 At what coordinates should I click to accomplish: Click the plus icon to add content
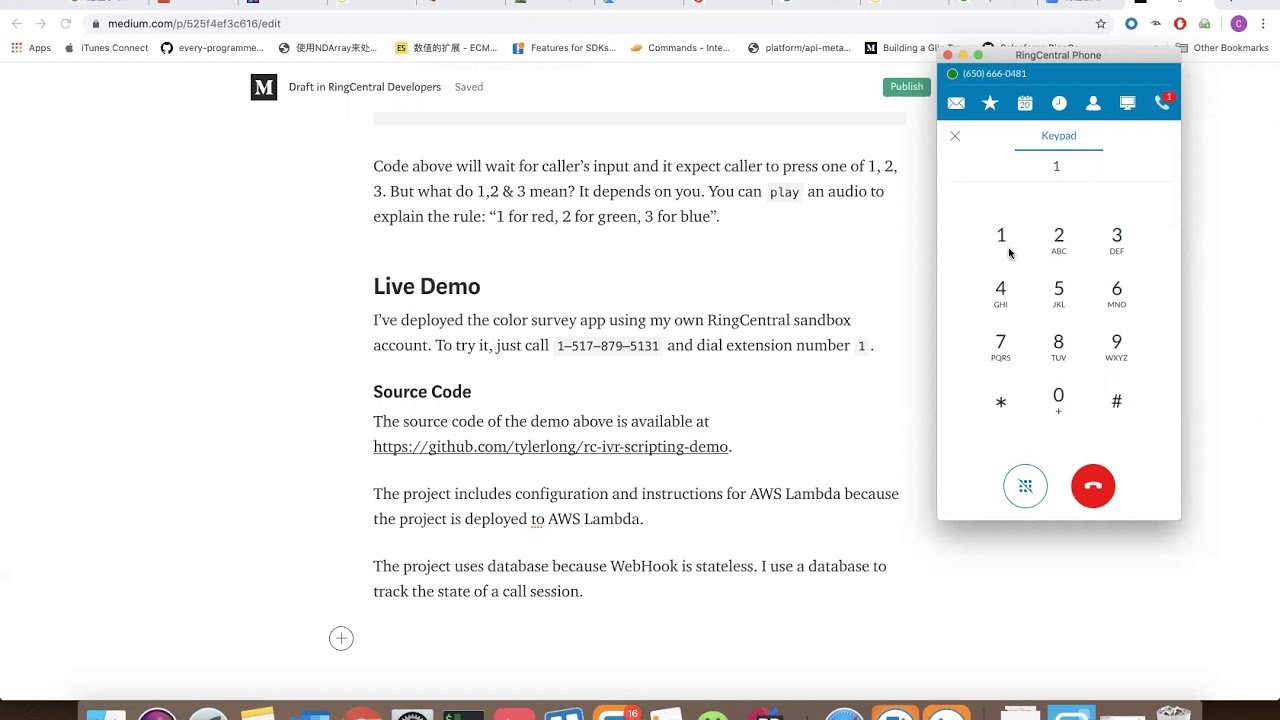[x=341, y=639]
